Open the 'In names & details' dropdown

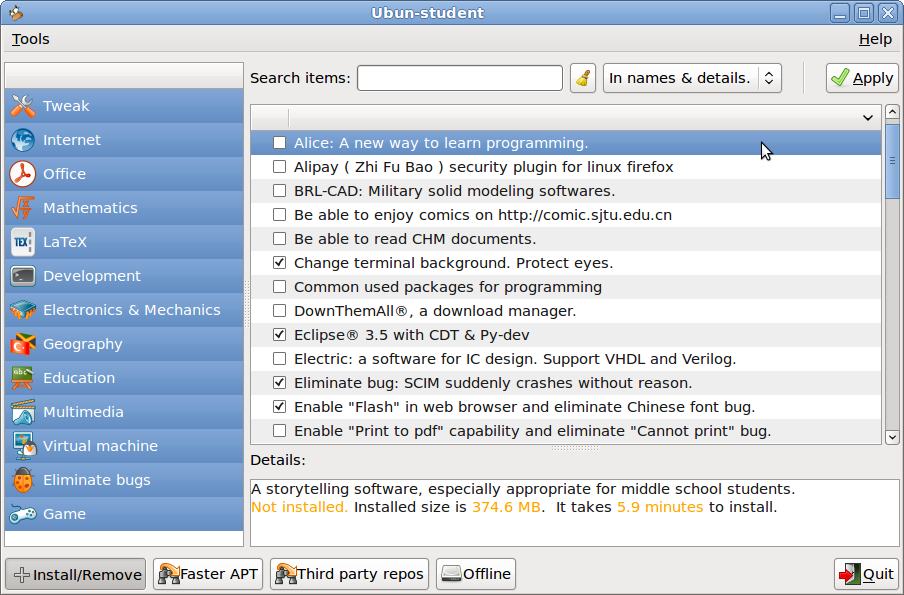pyautogui.click(x=692, y=77)
